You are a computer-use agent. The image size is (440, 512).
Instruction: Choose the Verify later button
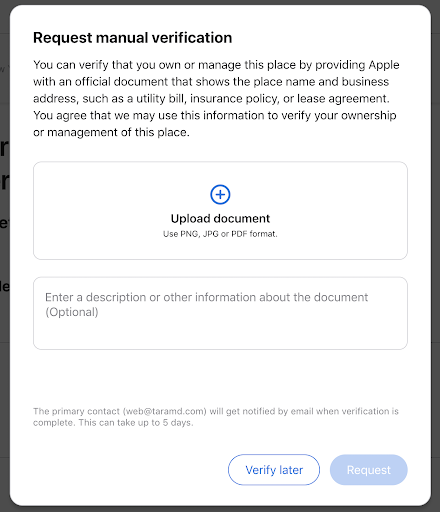274,470
